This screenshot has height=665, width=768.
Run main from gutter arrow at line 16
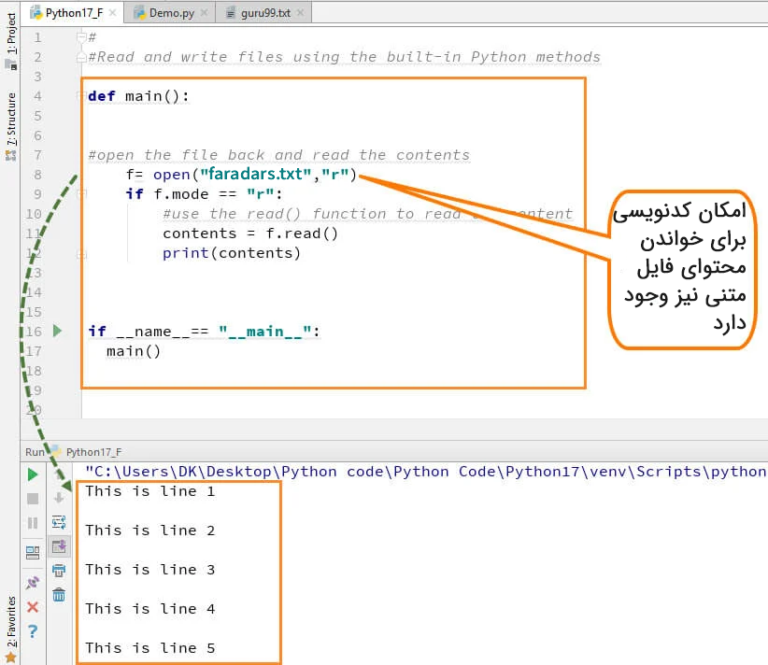57,331
